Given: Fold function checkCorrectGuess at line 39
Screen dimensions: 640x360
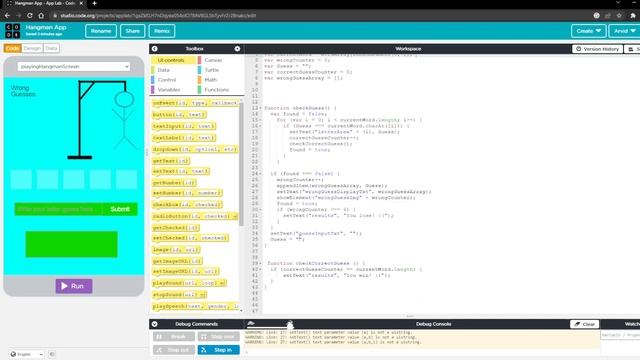Looking at the screenshot, I should 260,263.
